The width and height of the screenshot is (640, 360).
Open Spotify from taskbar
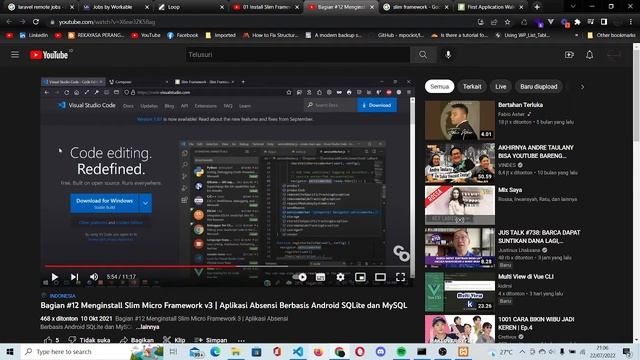coord(402,351)
